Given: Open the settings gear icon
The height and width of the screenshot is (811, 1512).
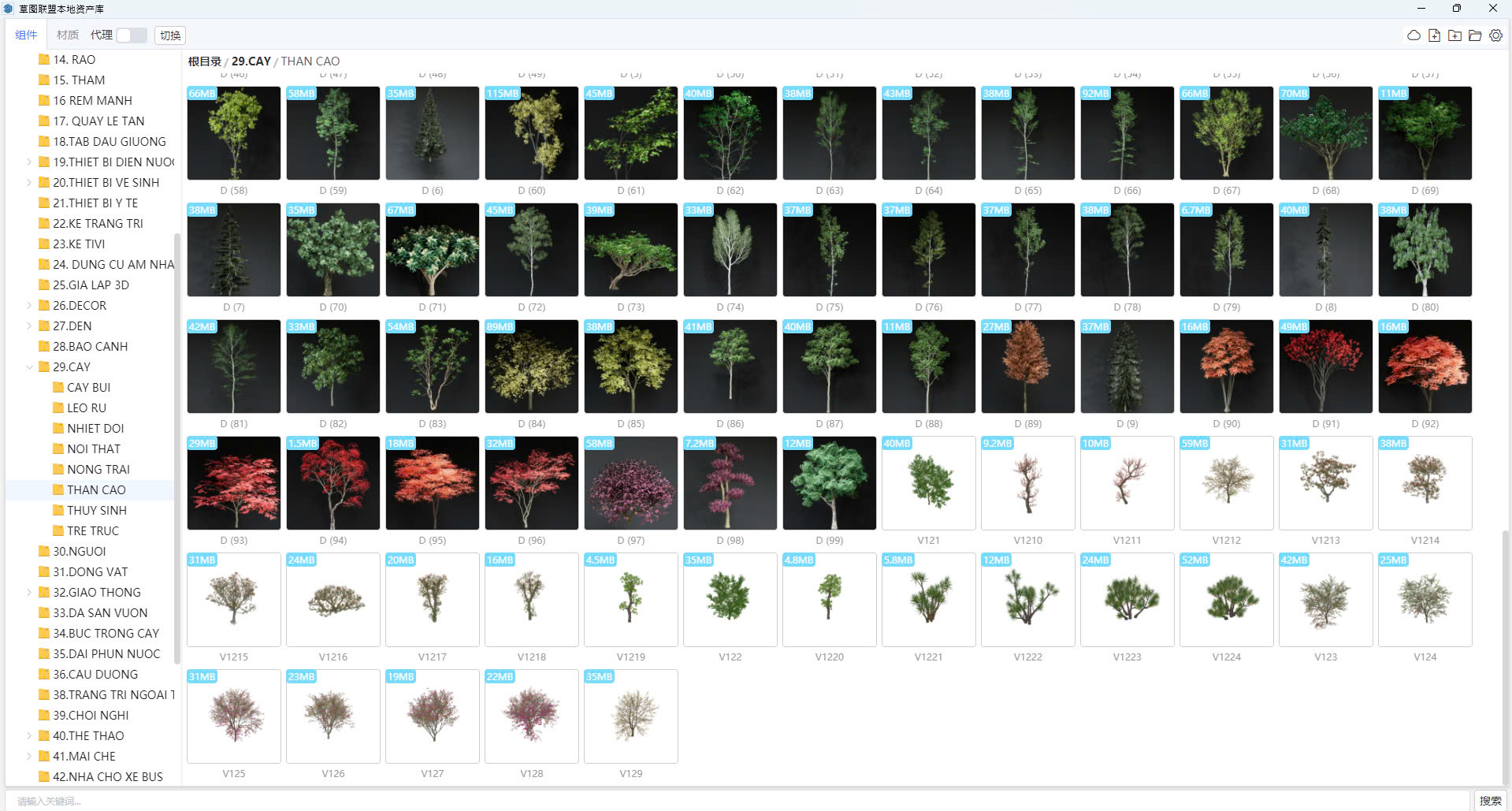Looking at the screenshot, I should click(1495, 35).
